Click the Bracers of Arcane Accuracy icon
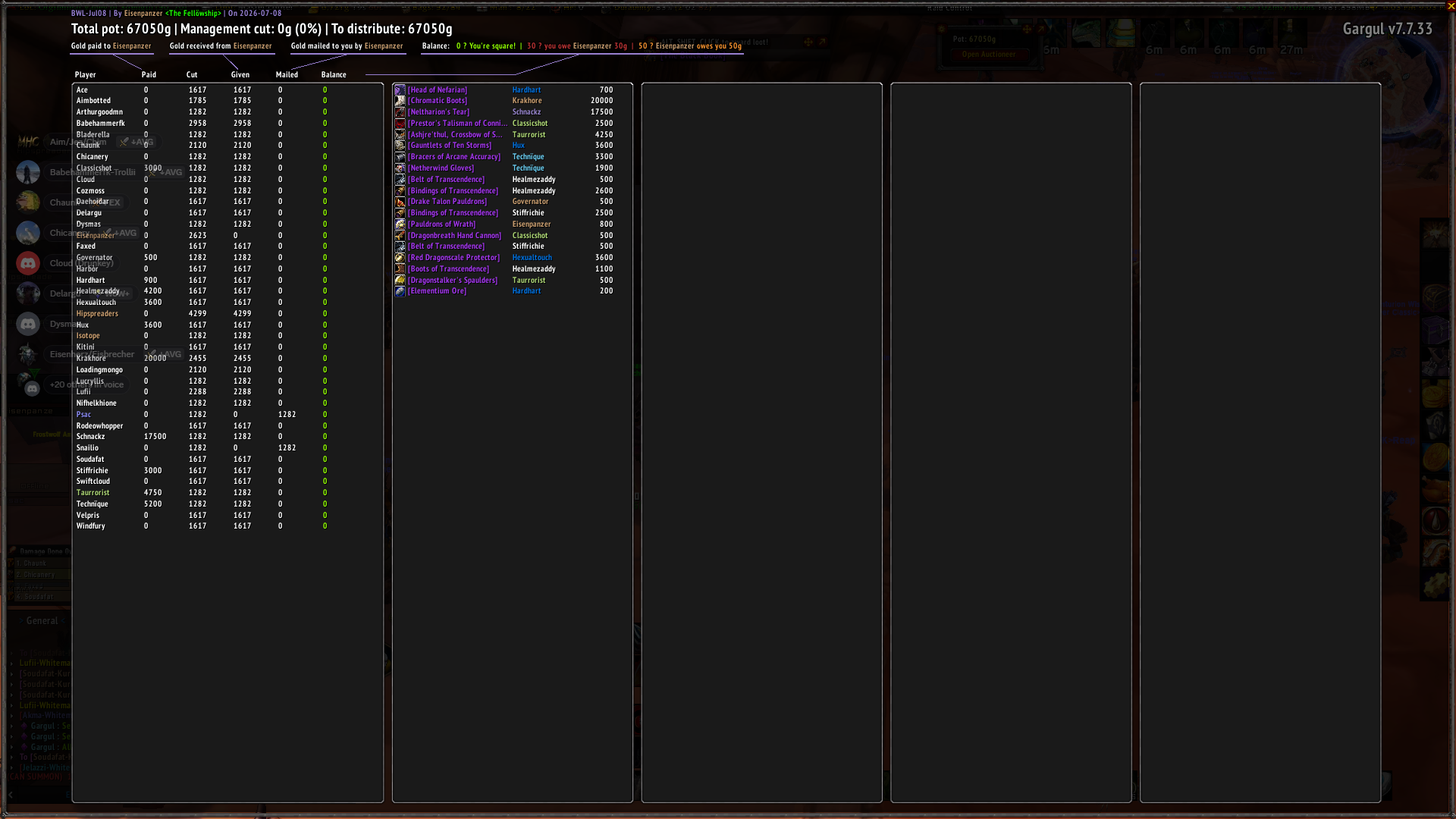This screenshot has width=1456, height=819. [x=400, y=157]
